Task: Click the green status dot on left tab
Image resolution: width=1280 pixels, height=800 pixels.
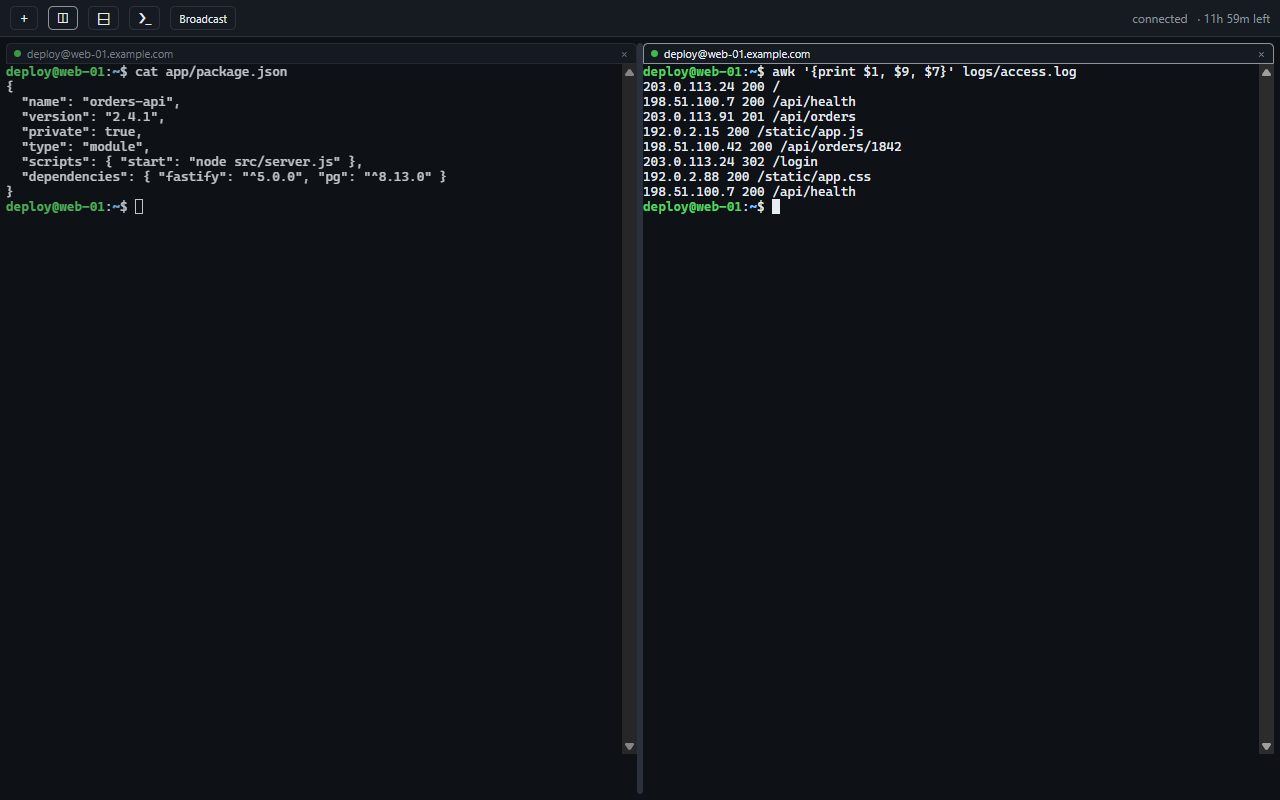Action: pos(17,54)
